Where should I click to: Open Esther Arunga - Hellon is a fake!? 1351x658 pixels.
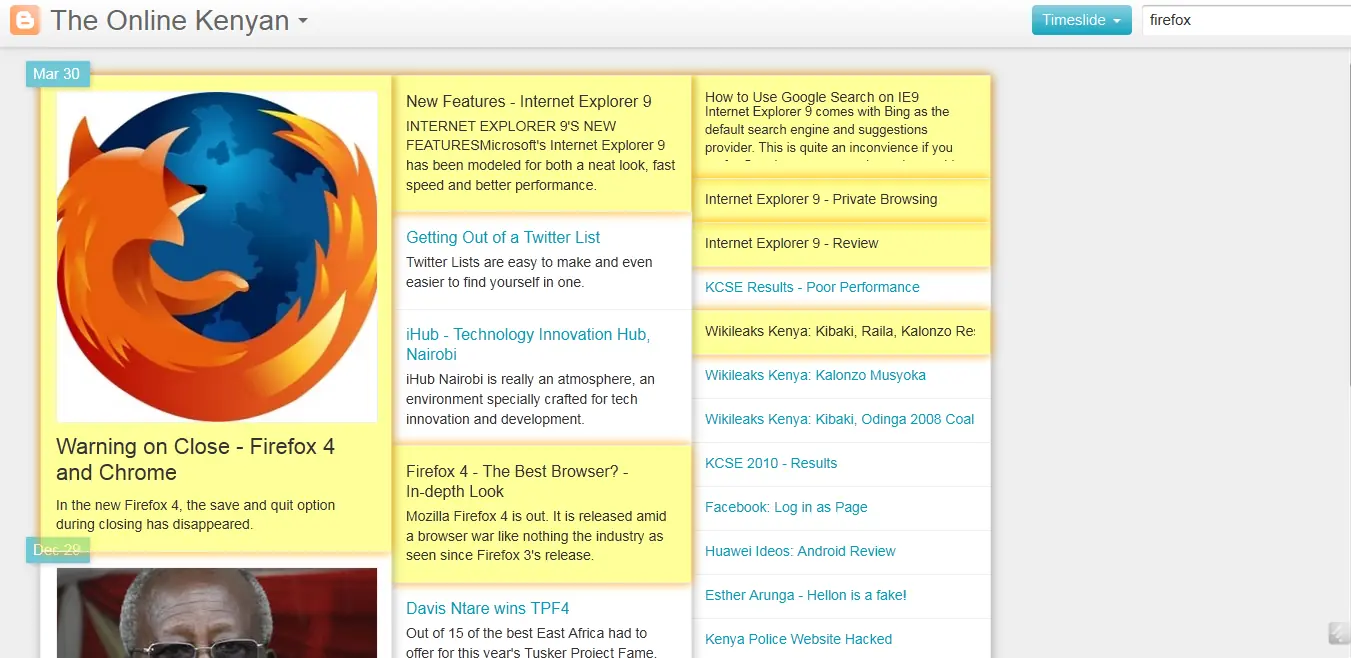(806, 595)
